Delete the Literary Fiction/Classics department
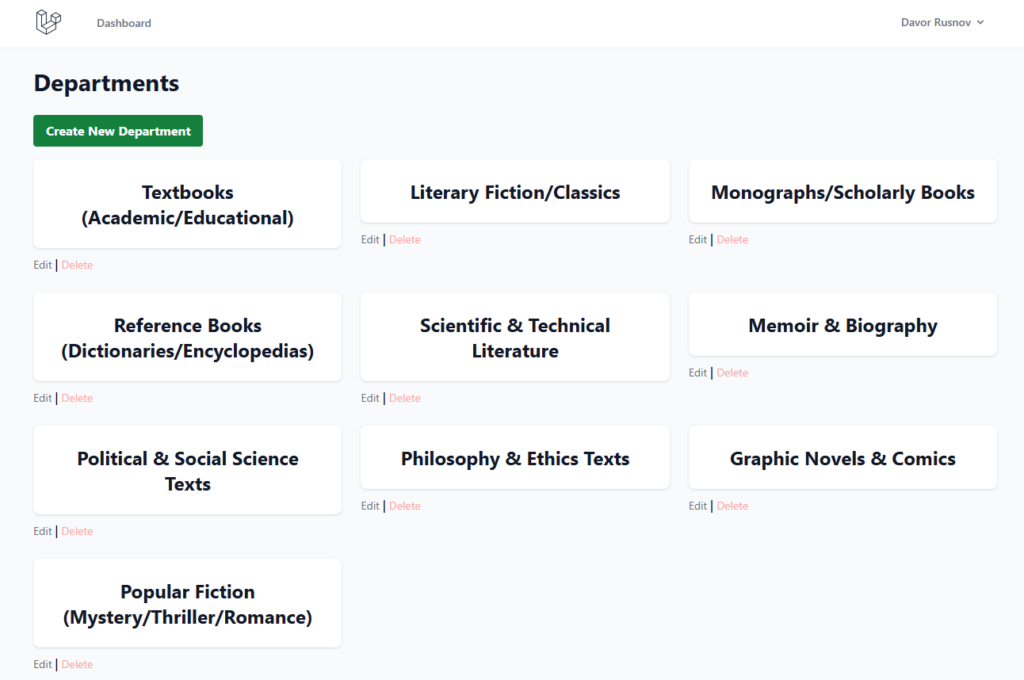Viewport: 1024px width, 680px height. [405, 240]
